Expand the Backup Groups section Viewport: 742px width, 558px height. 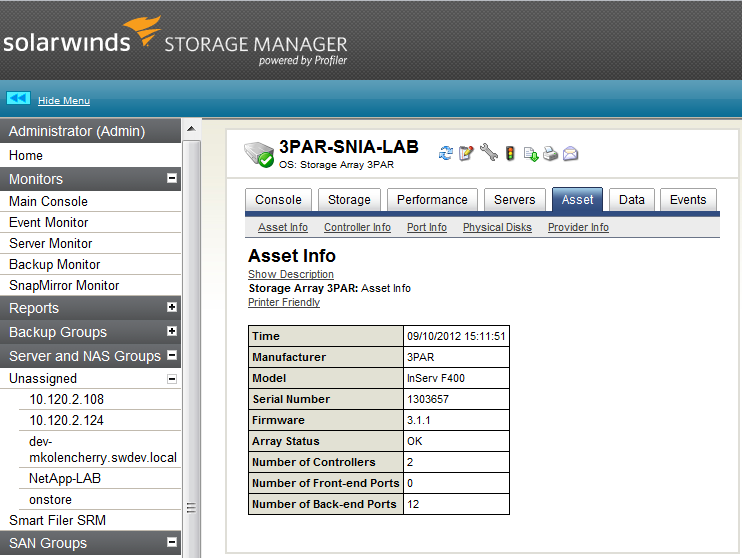click(172, 331)
